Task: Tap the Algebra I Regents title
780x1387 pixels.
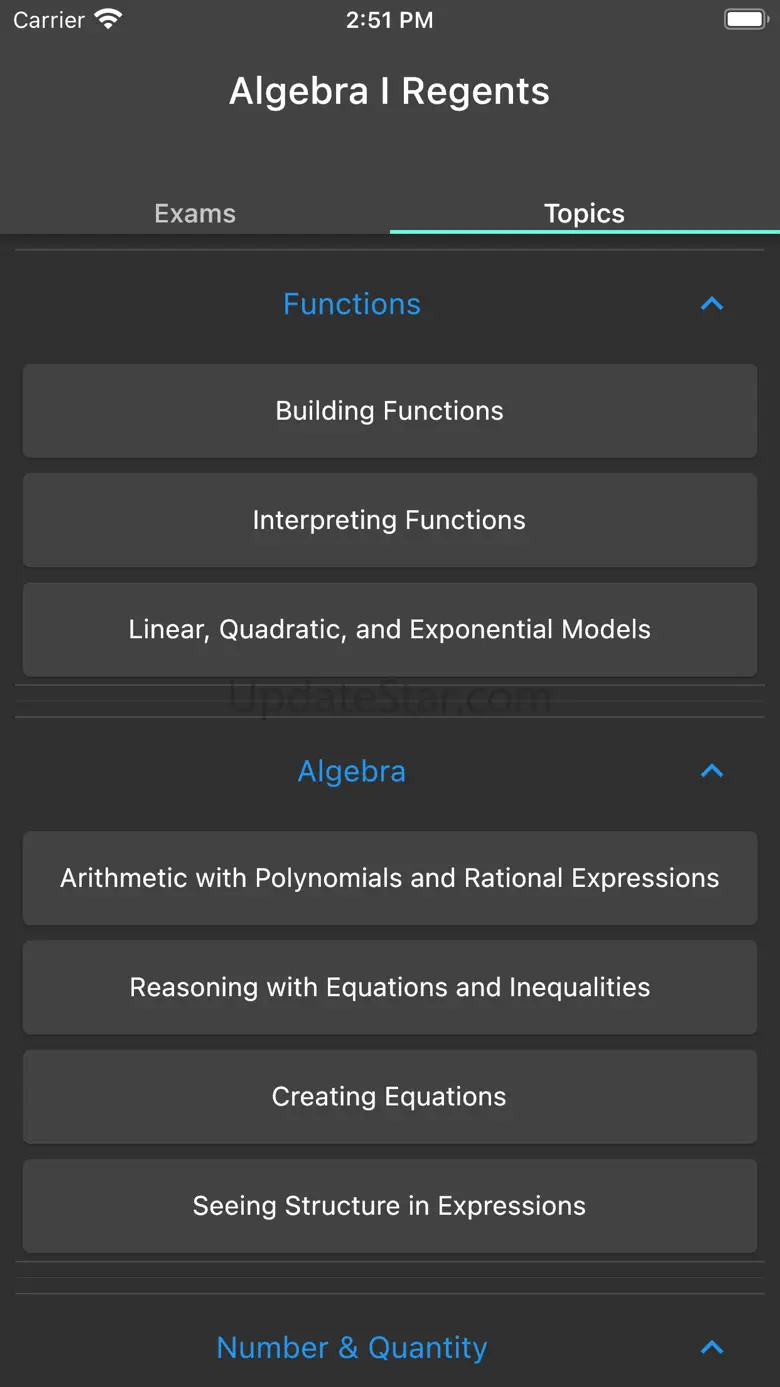Action: pyautogui.click(x=390, y=91)
